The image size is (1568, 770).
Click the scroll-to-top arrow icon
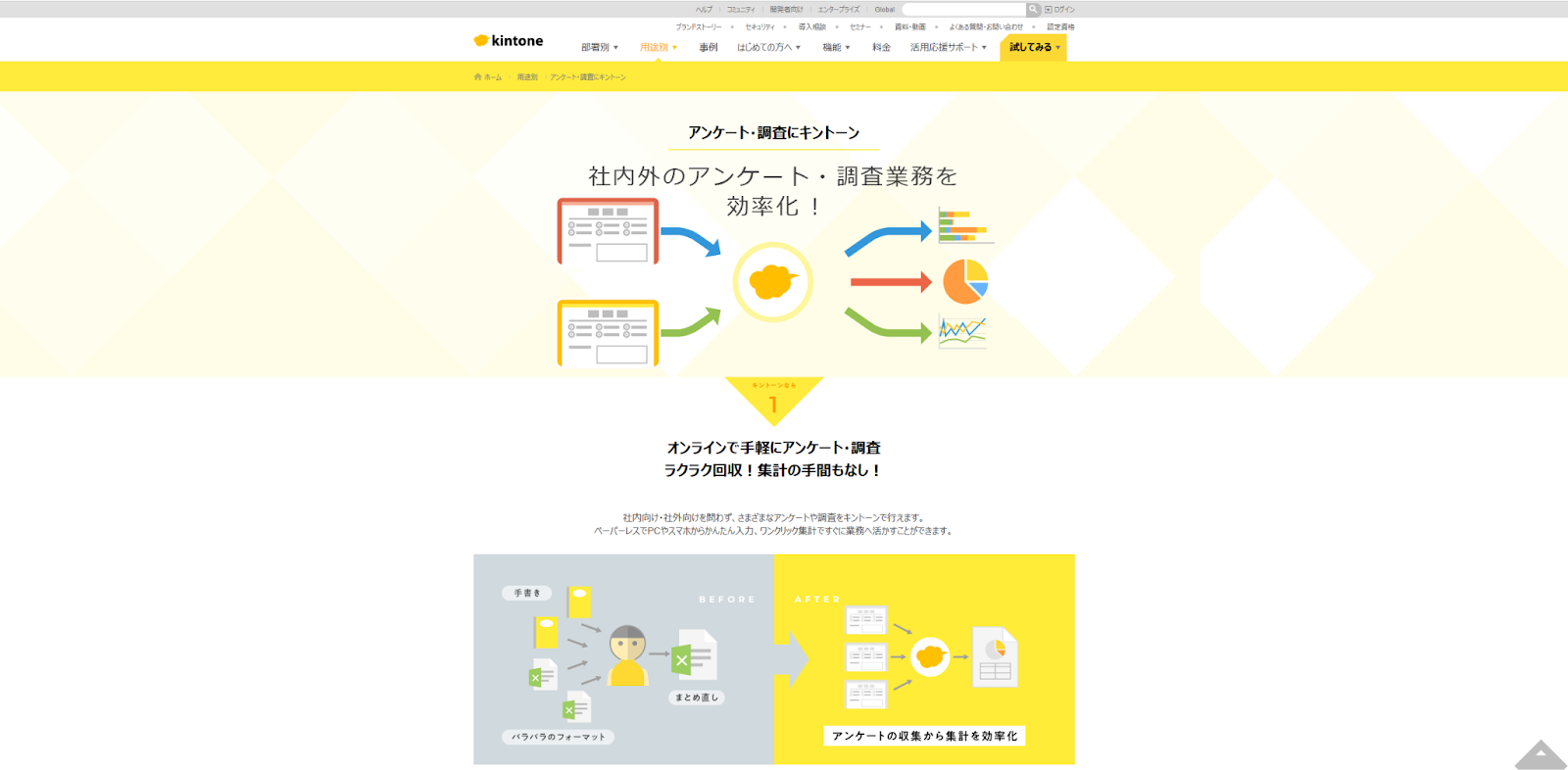(x=1541, y=754)
